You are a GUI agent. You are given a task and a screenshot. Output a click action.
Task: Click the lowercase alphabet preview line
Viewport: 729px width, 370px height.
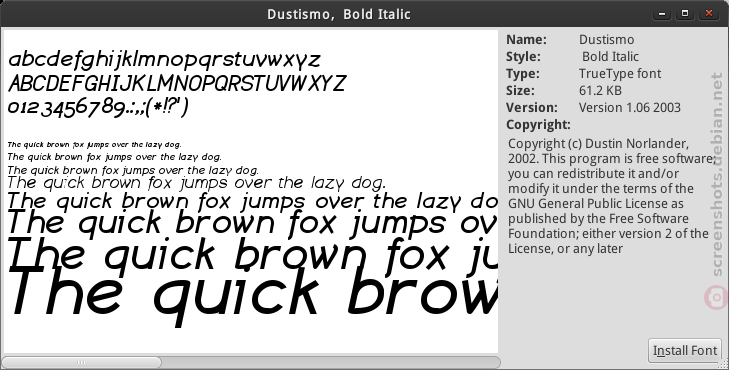coord(165,60)
